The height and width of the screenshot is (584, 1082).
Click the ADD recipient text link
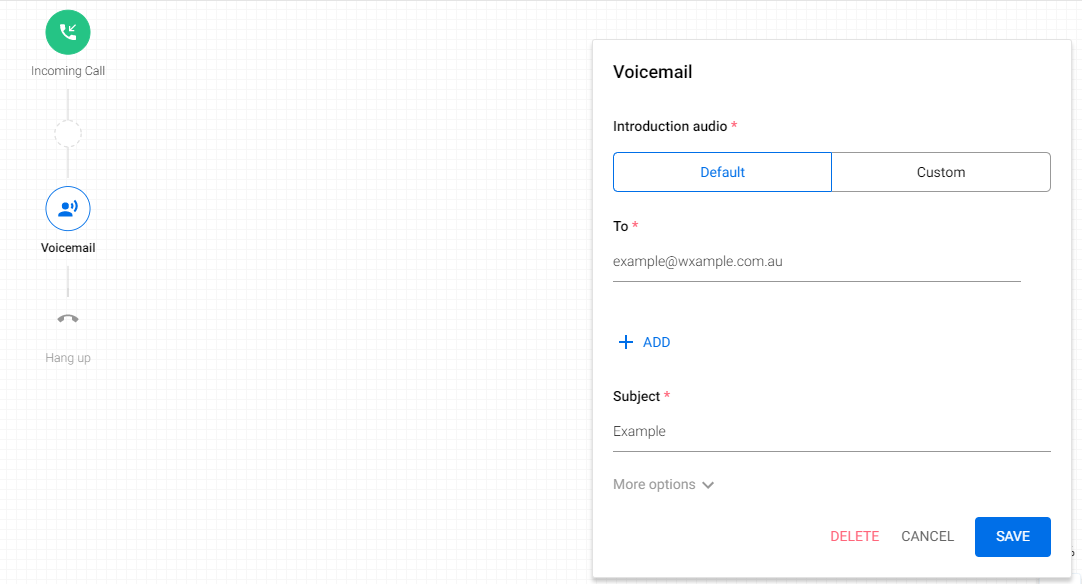coord(656,342)
